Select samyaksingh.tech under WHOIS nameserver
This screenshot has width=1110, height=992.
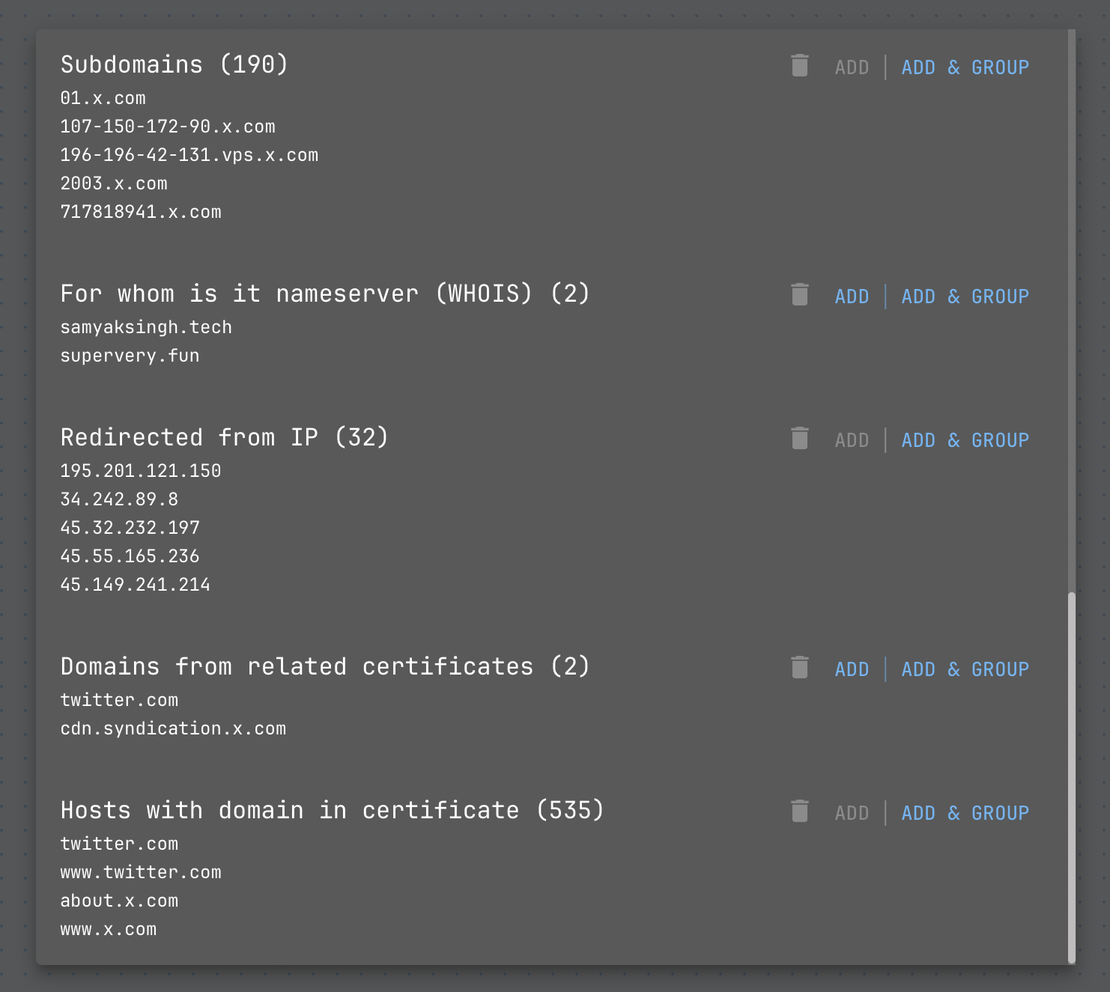point(146,327)
